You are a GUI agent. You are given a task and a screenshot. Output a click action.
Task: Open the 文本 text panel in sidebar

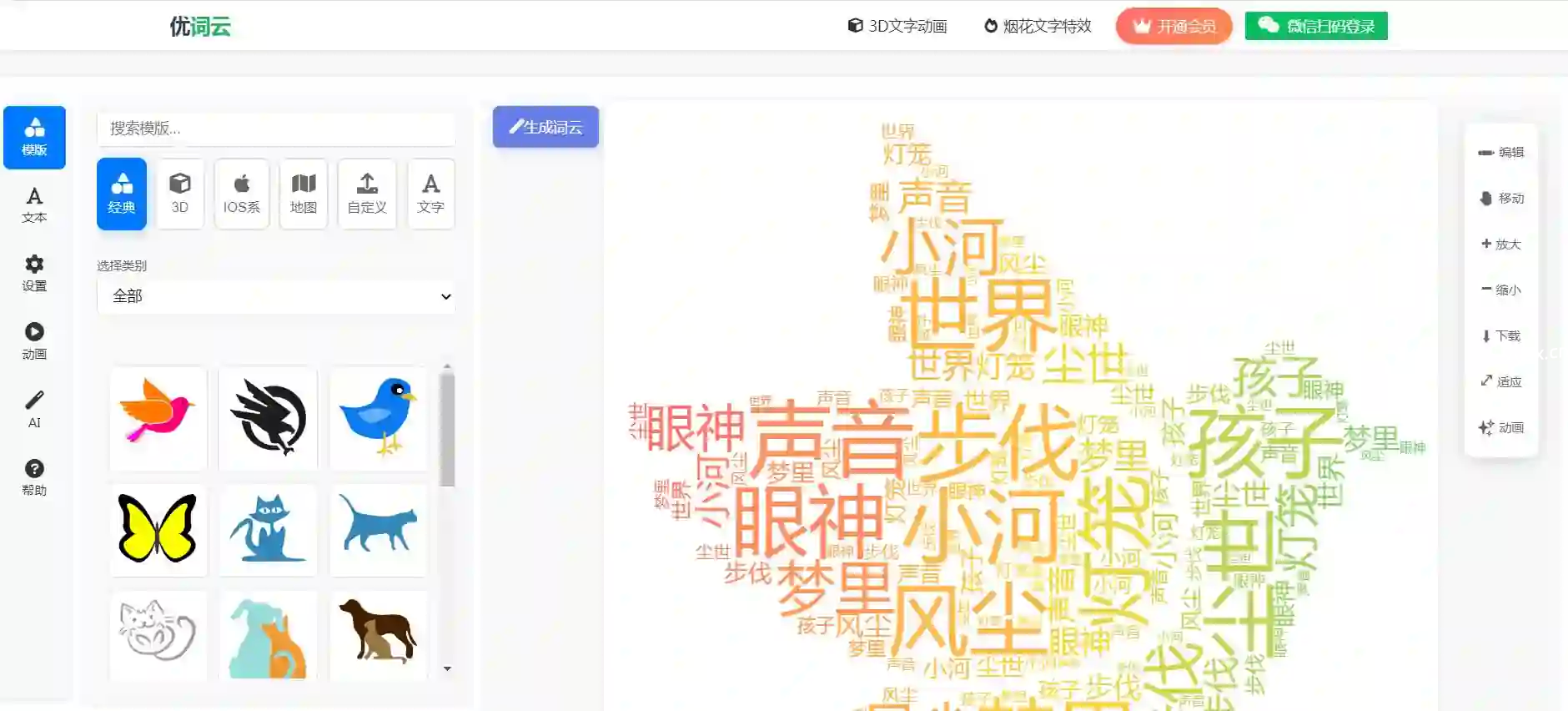tap(34, 204)
